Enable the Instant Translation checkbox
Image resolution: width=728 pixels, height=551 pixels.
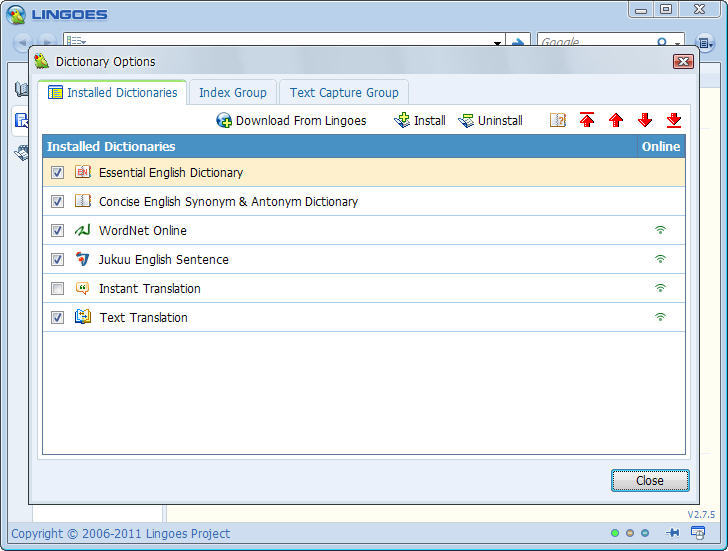(57, 288)
